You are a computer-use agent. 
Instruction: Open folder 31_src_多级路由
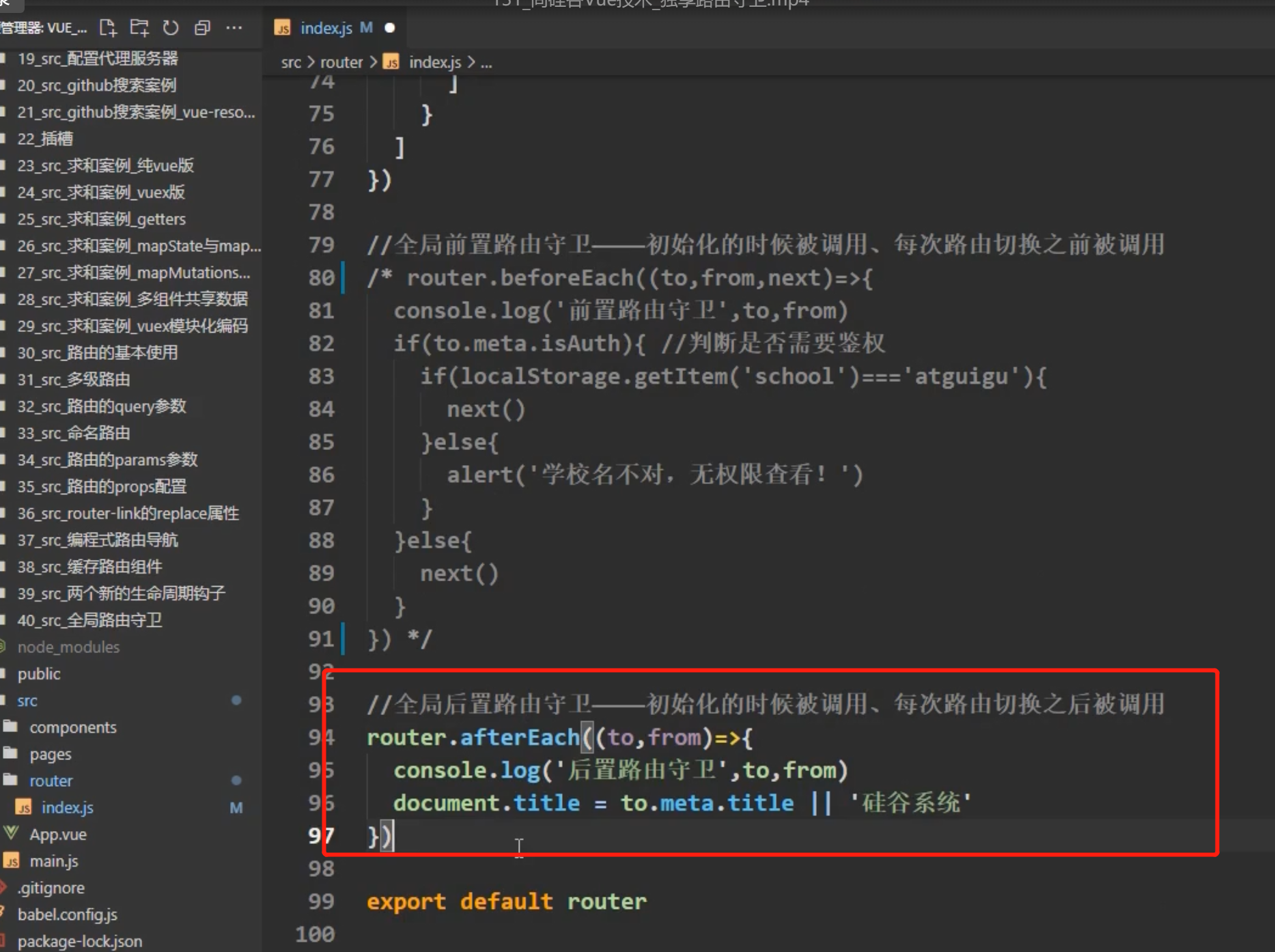tap(74, 380)
